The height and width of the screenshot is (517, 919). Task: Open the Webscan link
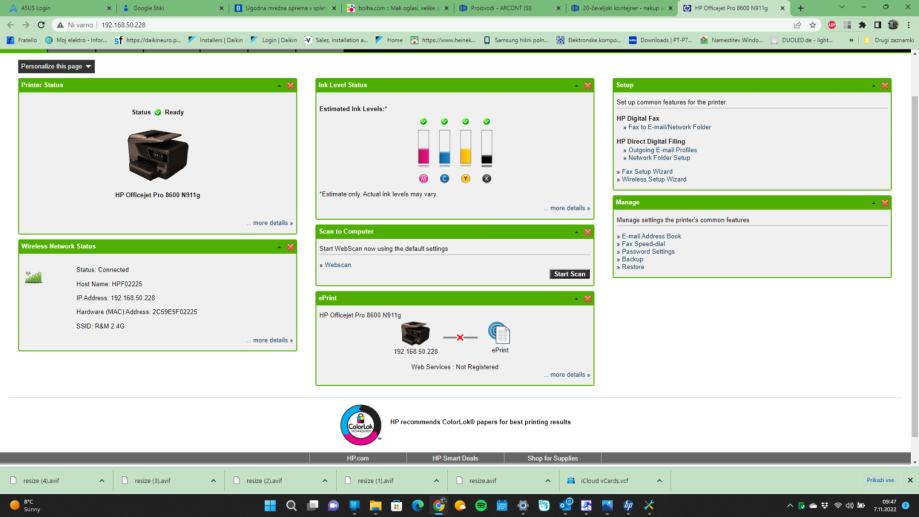pos(338,265)
